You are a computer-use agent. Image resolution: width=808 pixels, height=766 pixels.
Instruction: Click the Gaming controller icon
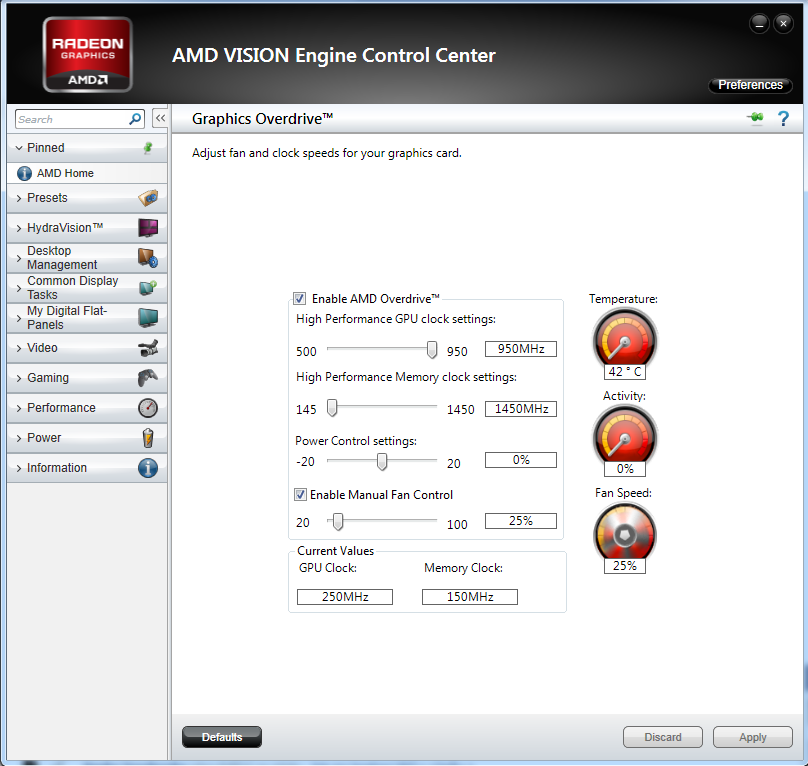point(148,378)
